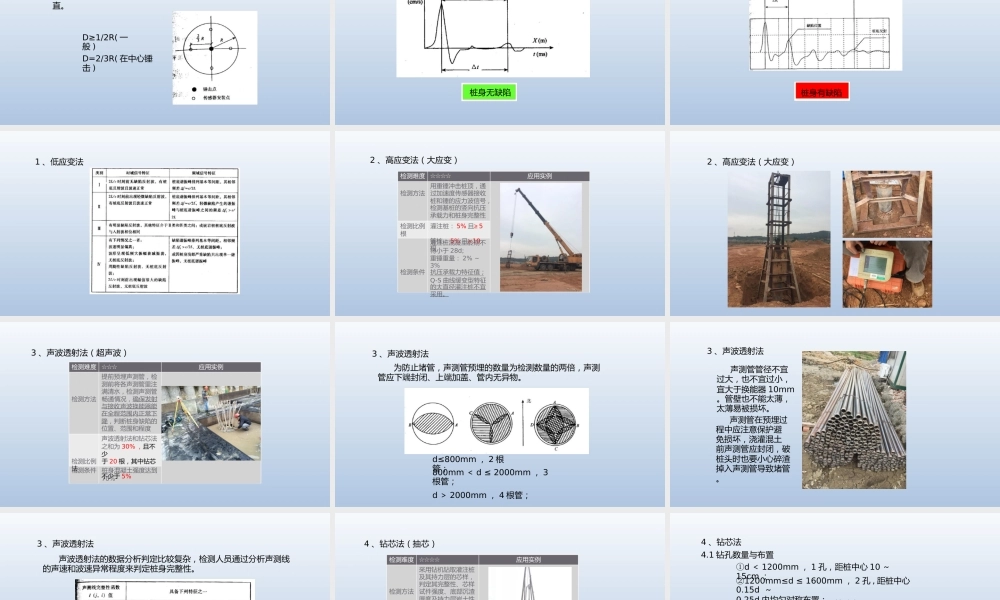Select the 4.1 钻孔数量与布置 heading

[x=737, y=555]
